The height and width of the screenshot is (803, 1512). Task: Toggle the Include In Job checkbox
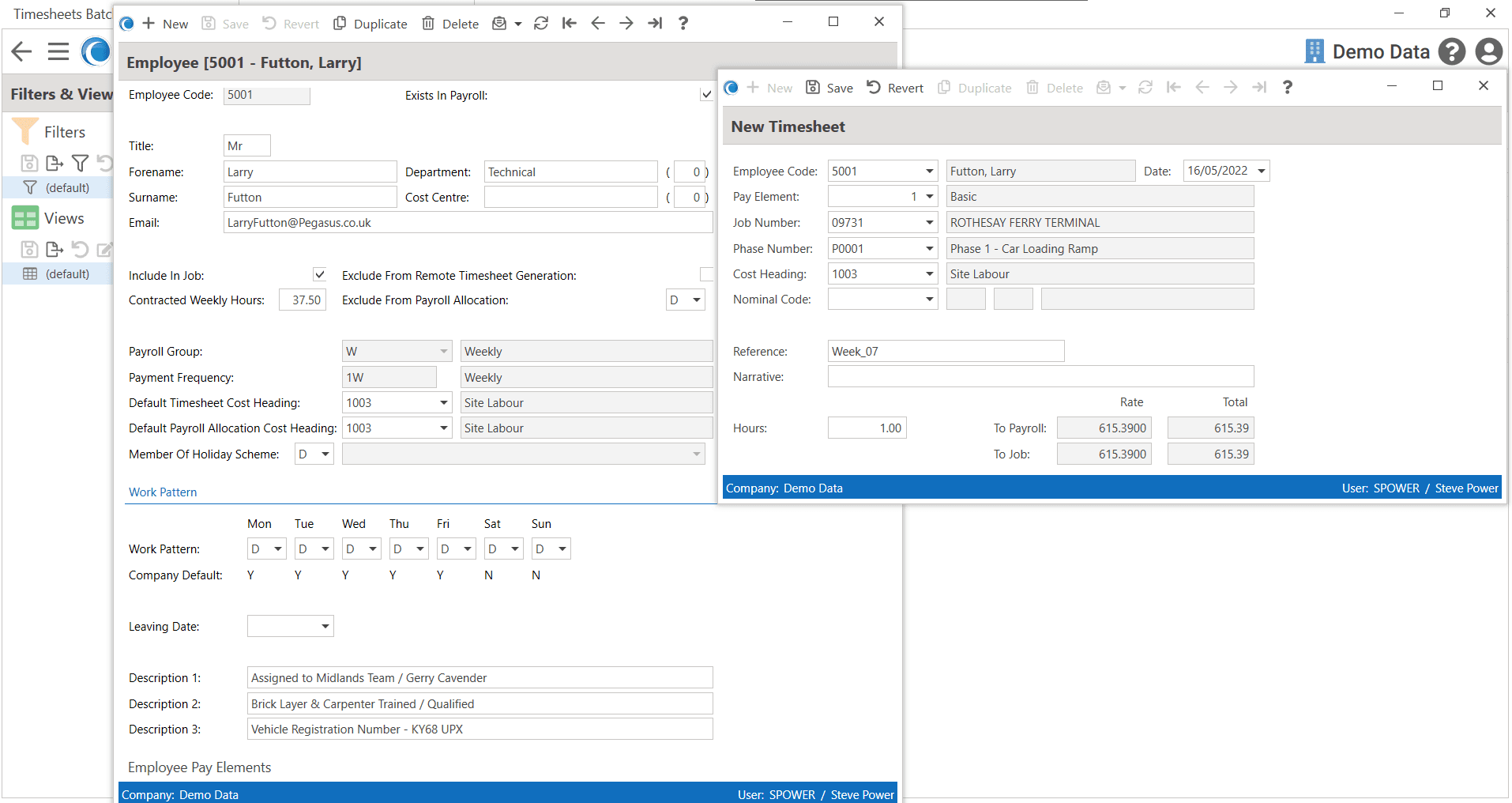coord(319,275)
